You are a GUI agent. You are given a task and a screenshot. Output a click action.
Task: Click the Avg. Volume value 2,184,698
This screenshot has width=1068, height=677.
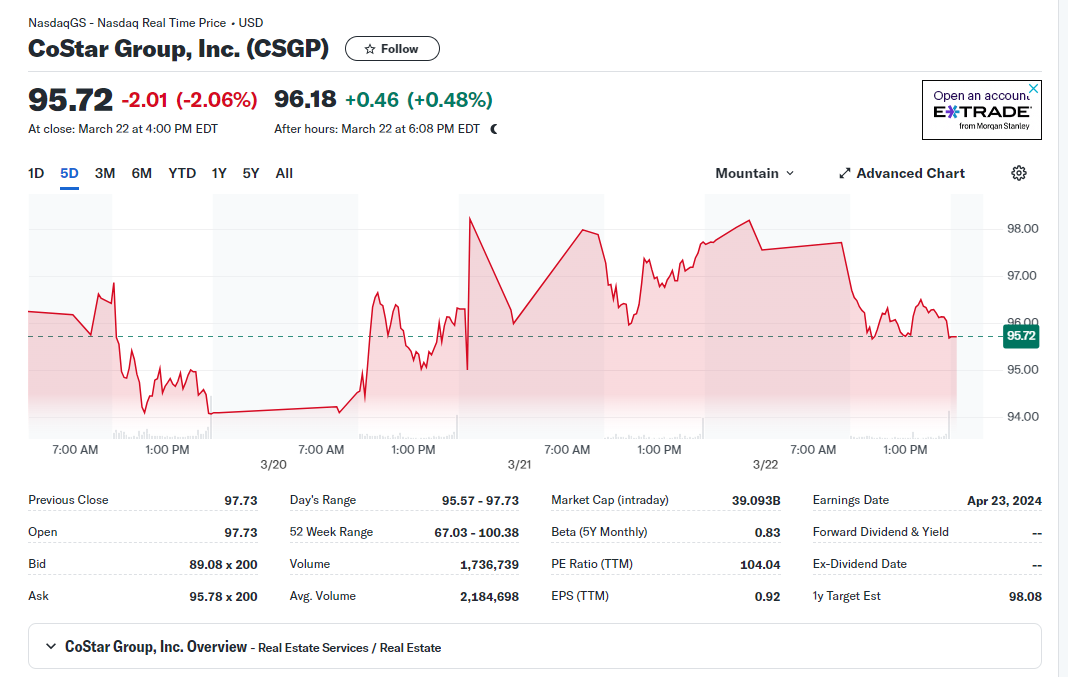(489, 597)
